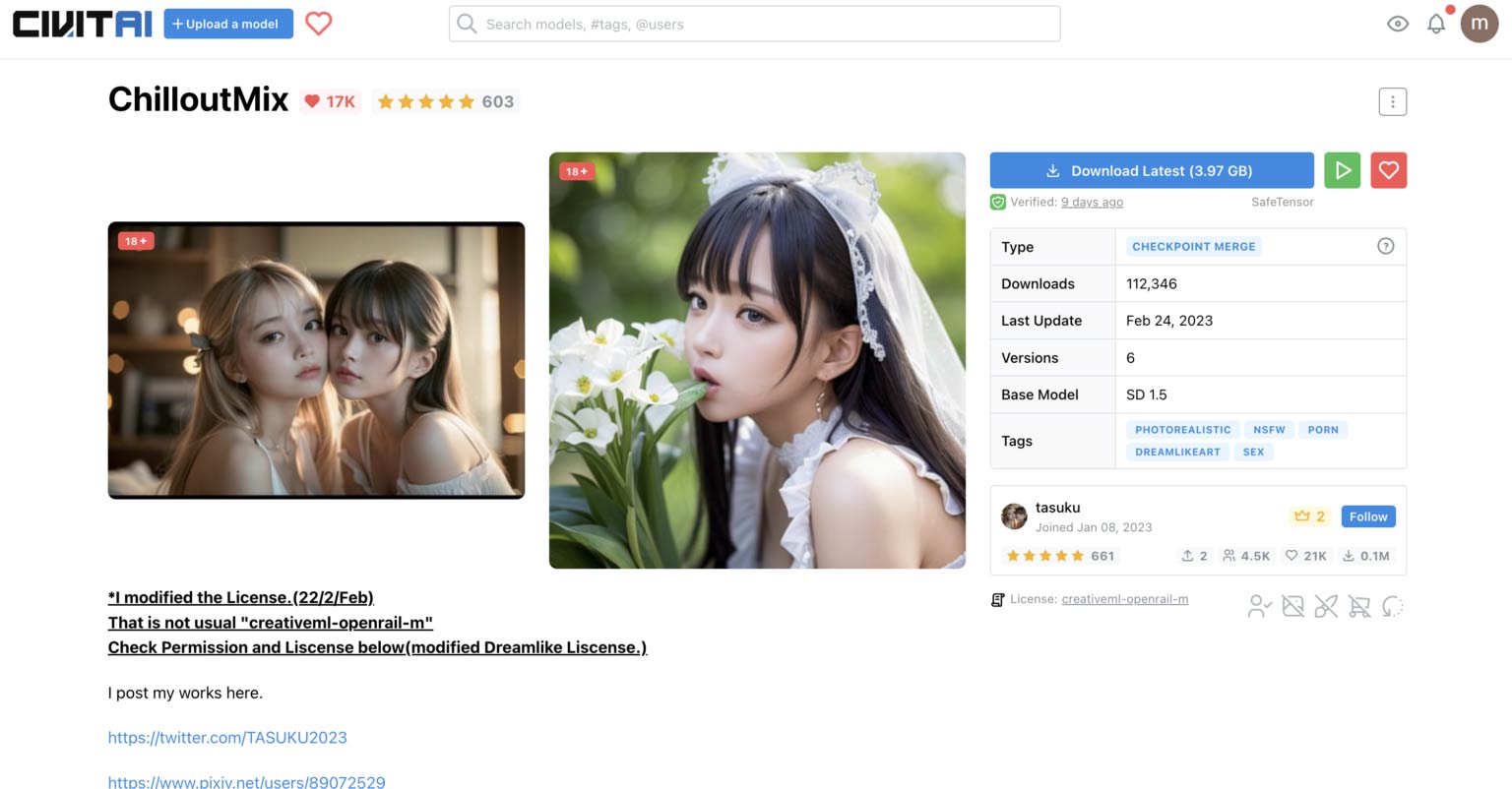This screenshot has height=789, width=1512.
Task: Click the Downloads value 112,346
Action: pyautogui.click(x=1152, y=283)
